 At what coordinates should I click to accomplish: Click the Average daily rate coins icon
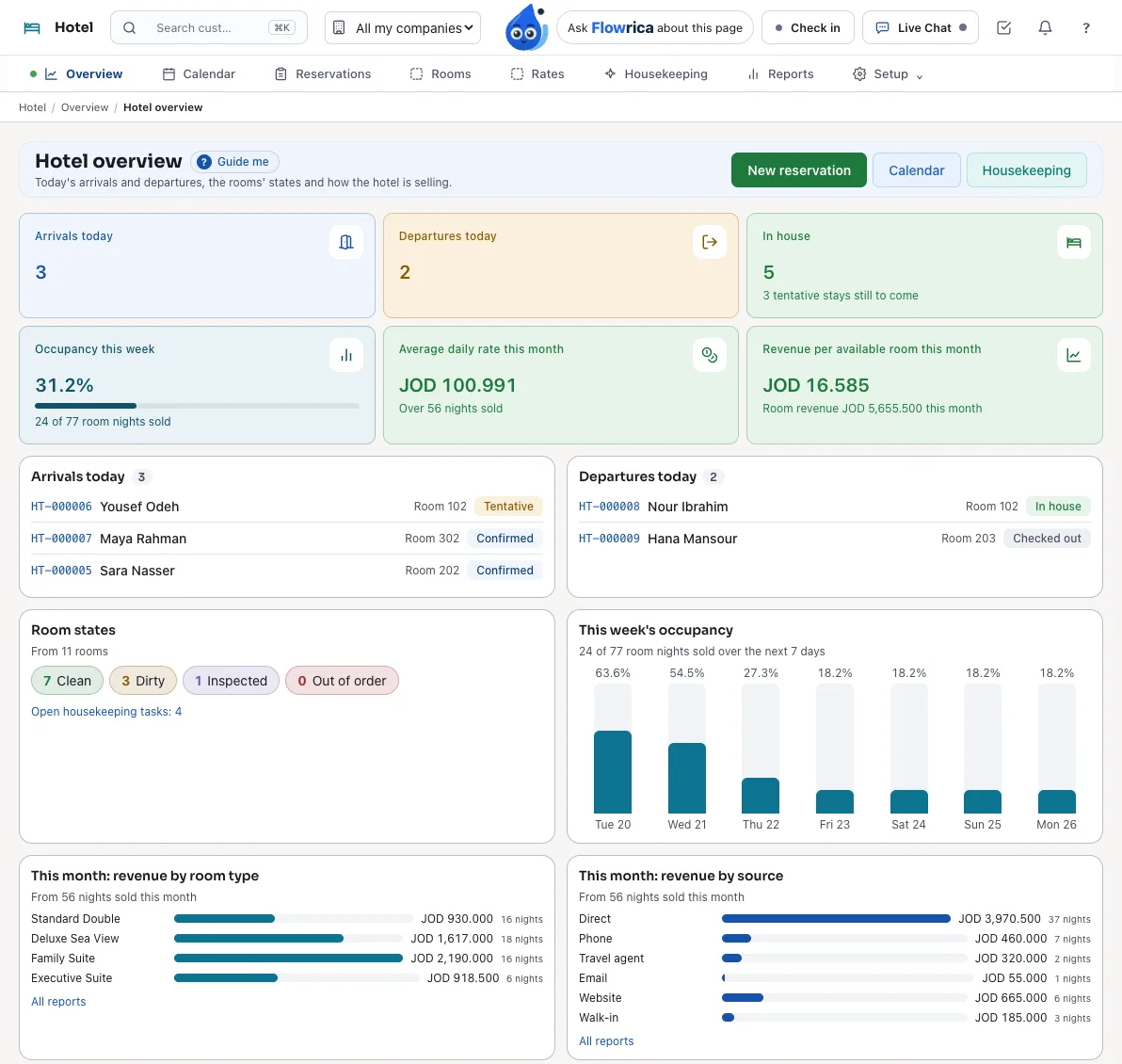pos(710,355)
